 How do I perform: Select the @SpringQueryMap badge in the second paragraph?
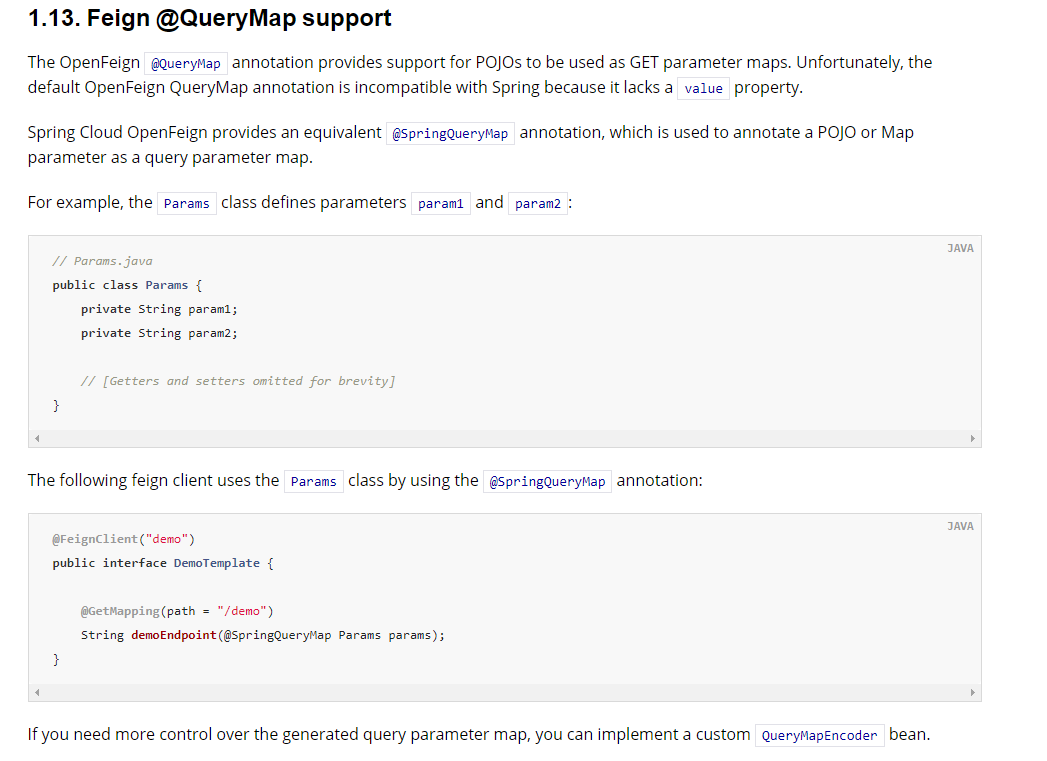(x=450, y=132)
